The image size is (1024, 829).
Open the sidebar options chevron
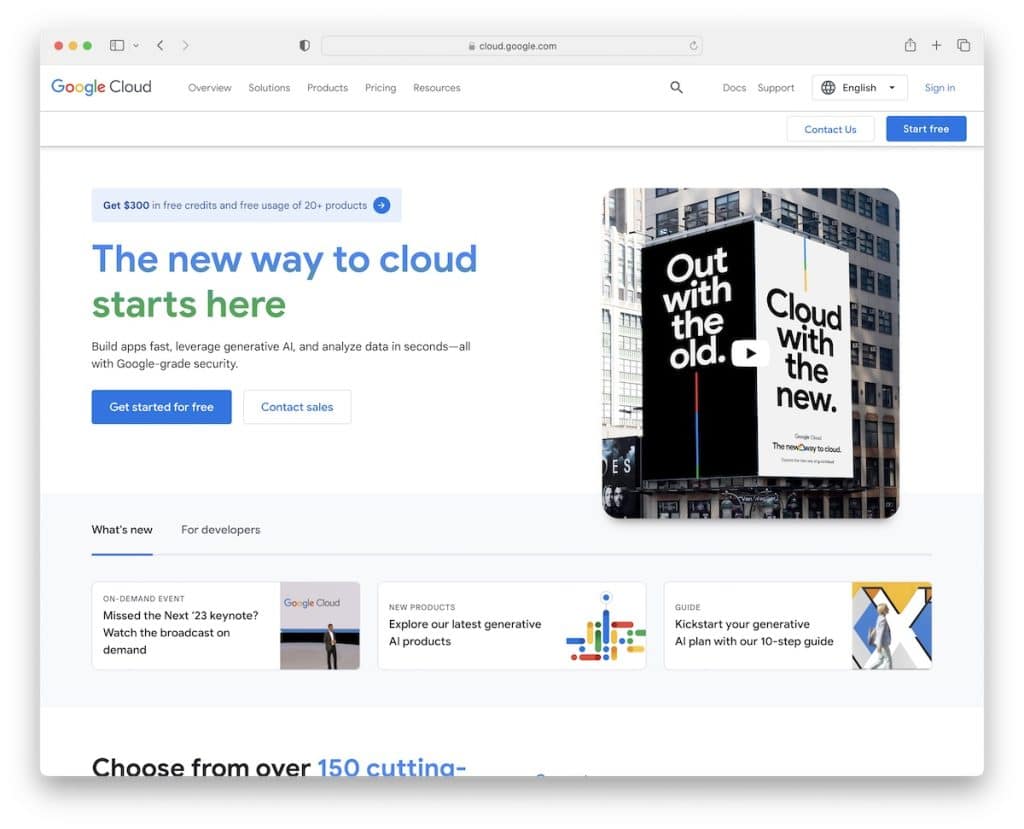coord(136,46)
